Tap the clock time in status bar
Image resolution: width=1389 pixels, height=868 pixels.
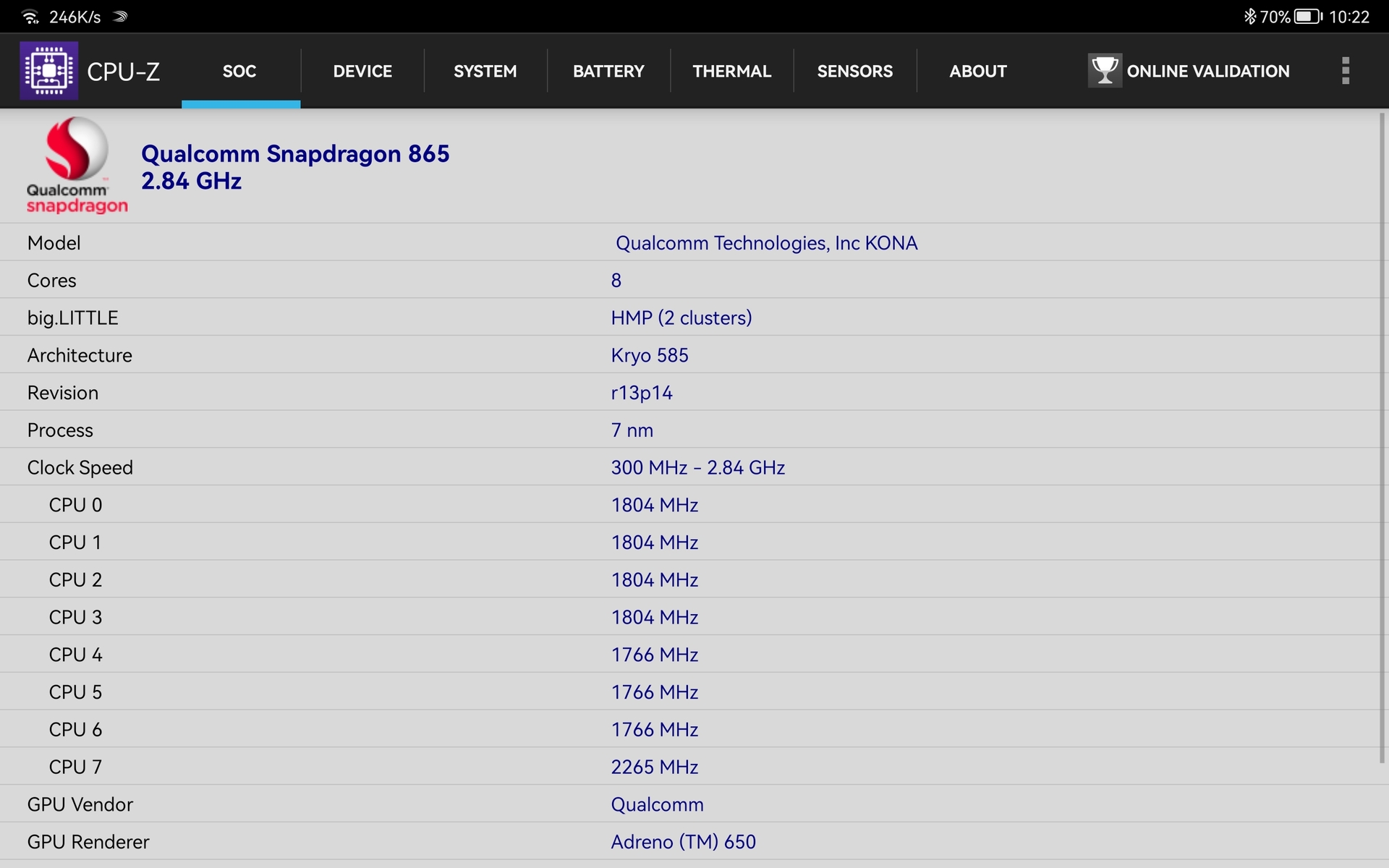[x=1348, y=17]
